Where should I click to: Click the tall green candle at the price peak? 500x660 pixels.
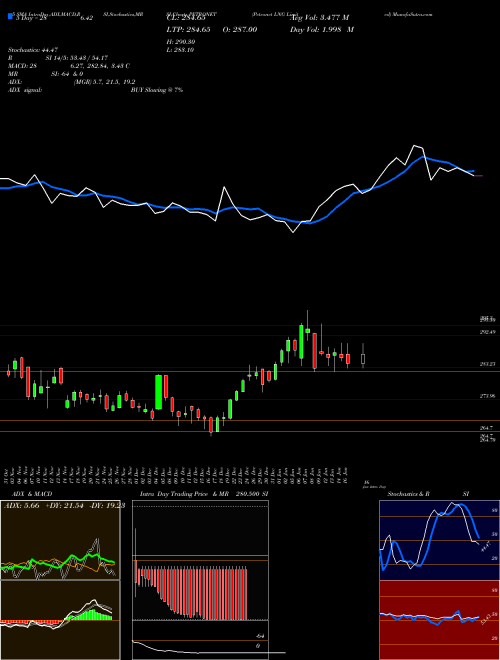point(301,342)
